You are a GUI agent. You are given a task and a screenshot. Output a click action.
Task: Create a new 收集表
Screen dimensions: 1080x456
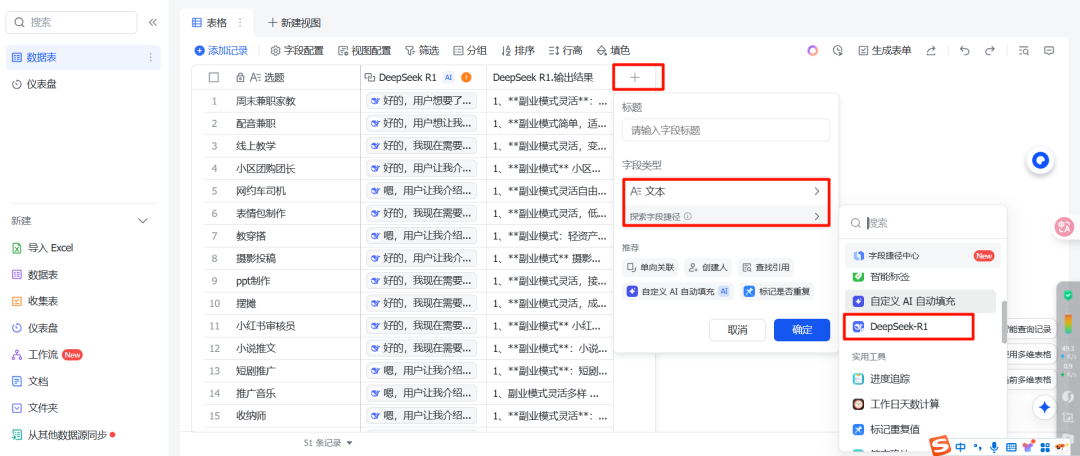point(37,301)
